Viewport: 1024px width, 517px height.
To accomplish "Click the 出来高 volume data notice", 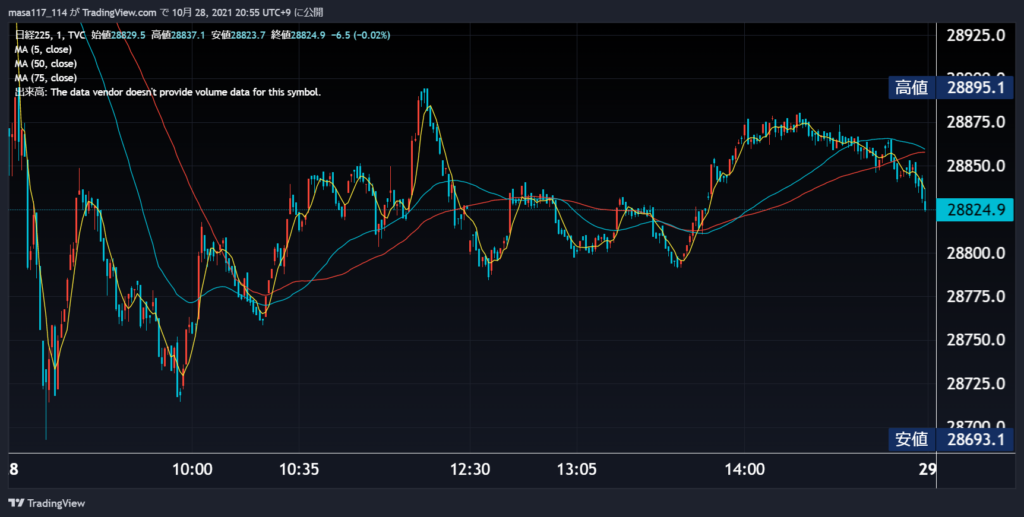I will 168,93.
